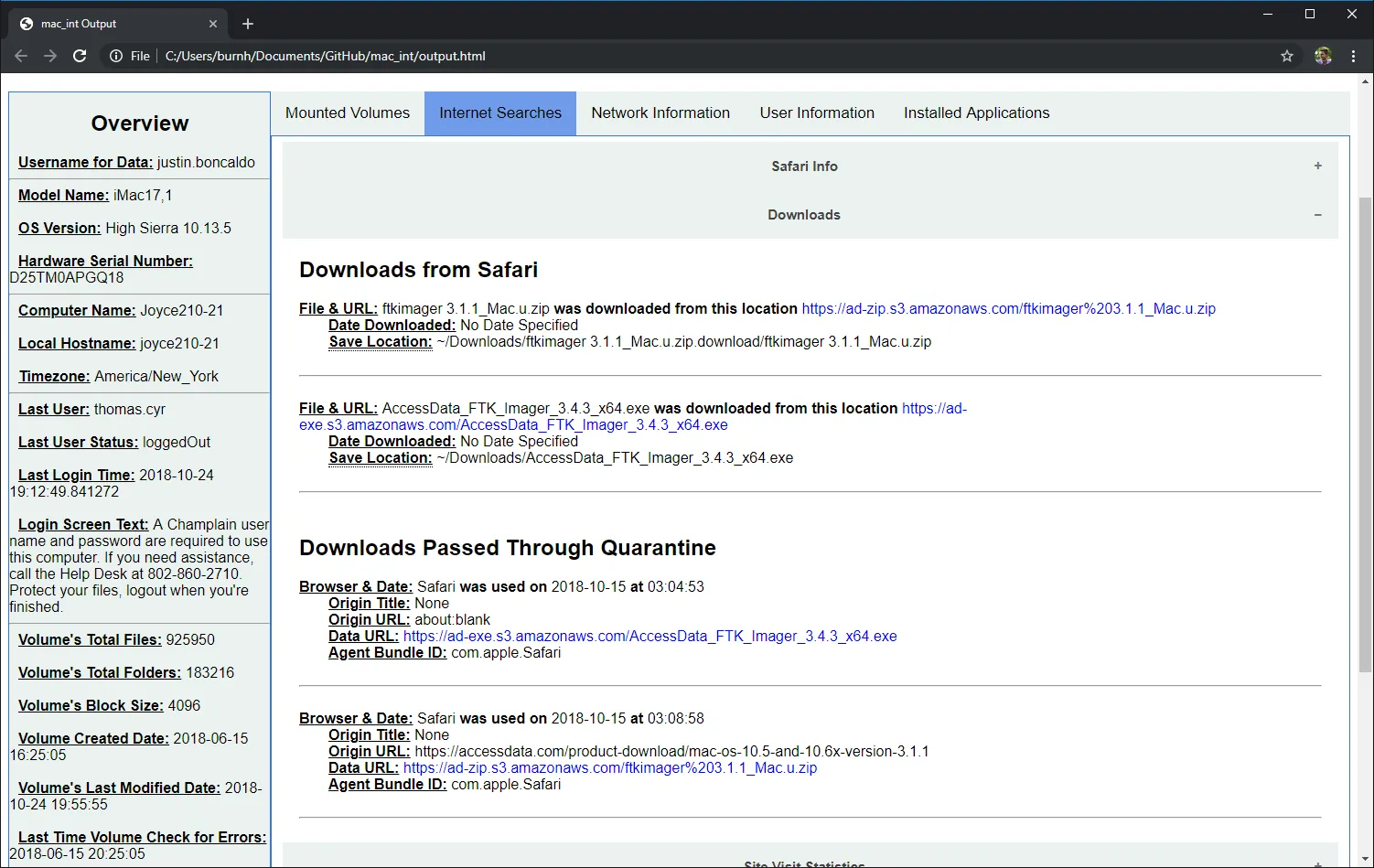This screenshot has height=868, width=1374.
Task: Click the Volume's Block Size label
Action: (91, 706)
